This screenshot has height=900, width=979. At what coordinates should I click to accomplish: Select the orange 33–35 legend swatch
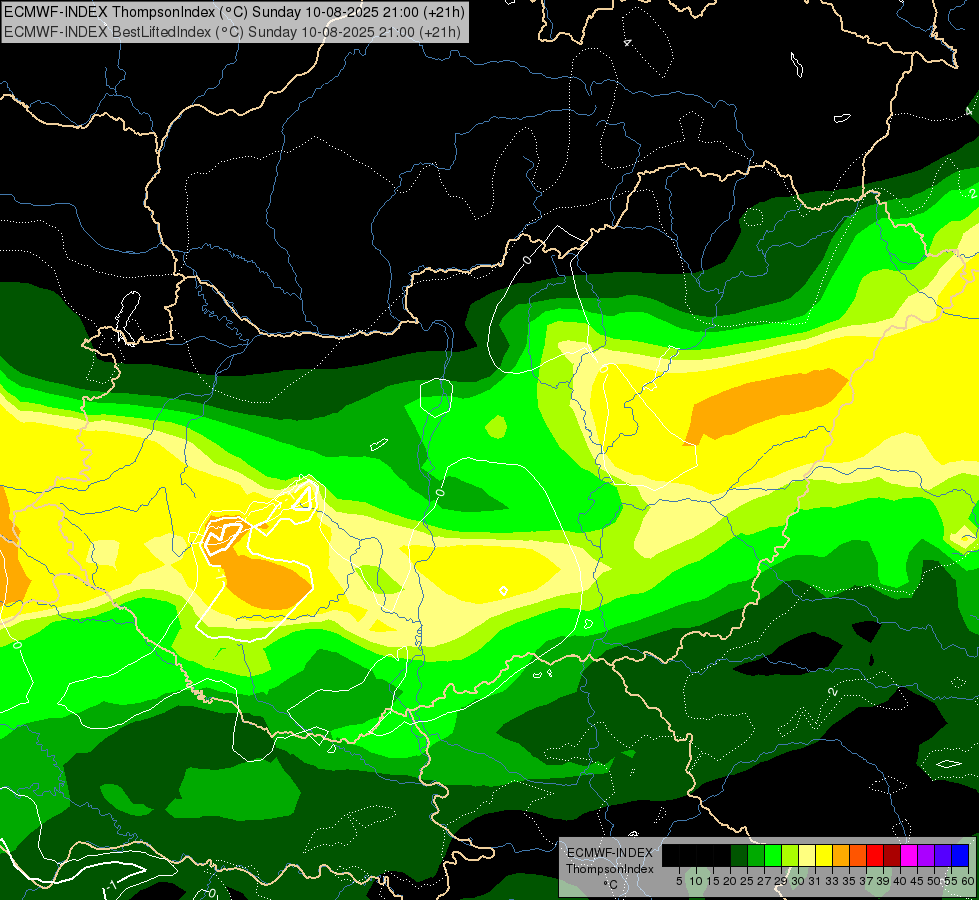[841, 855]
